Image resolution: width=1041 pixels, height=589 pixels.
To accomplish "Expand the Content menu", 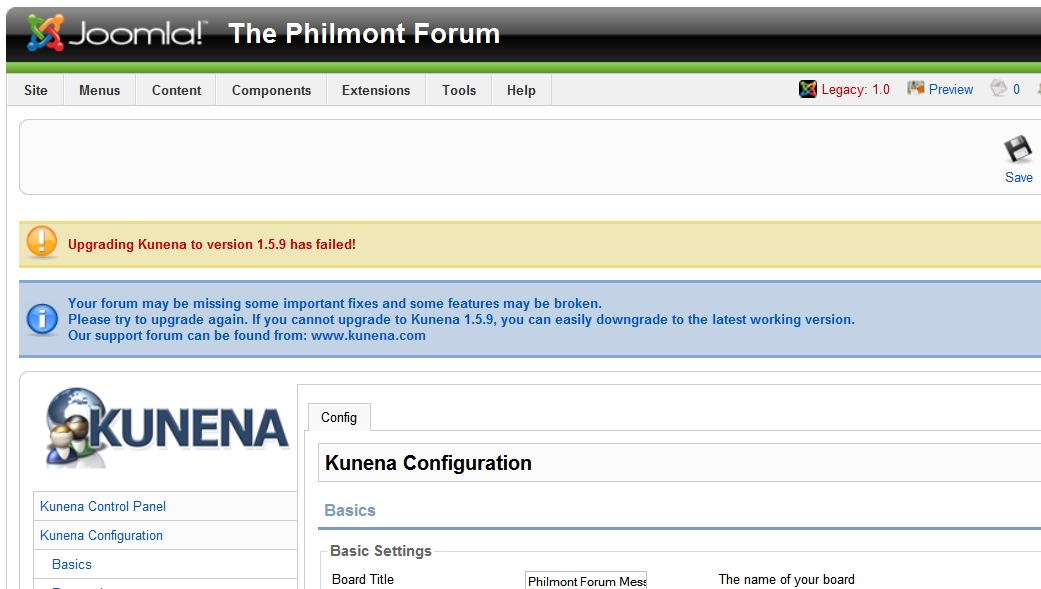I will point(176,90).
